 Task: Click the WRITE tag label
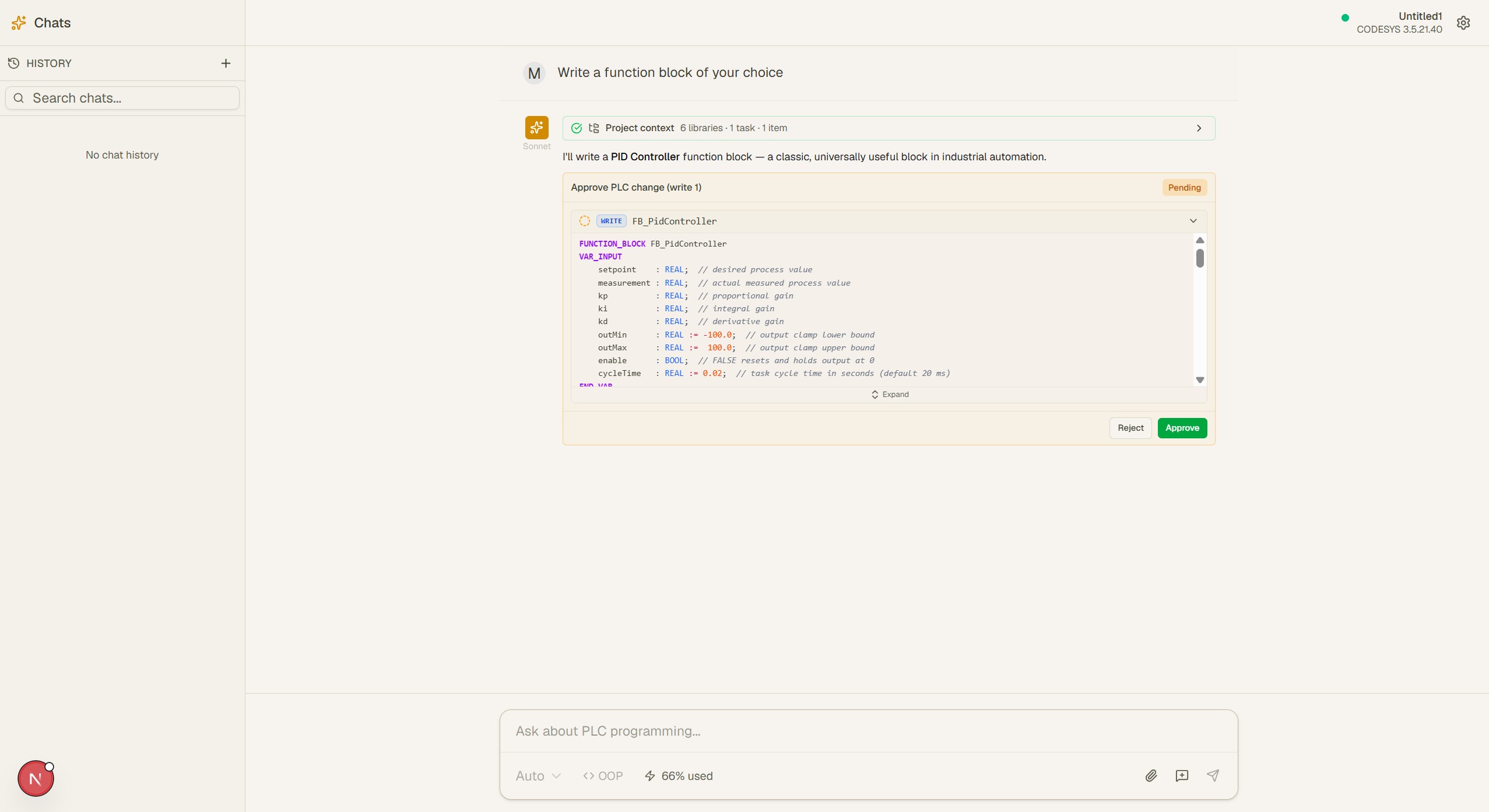click(x=611, y=221)
